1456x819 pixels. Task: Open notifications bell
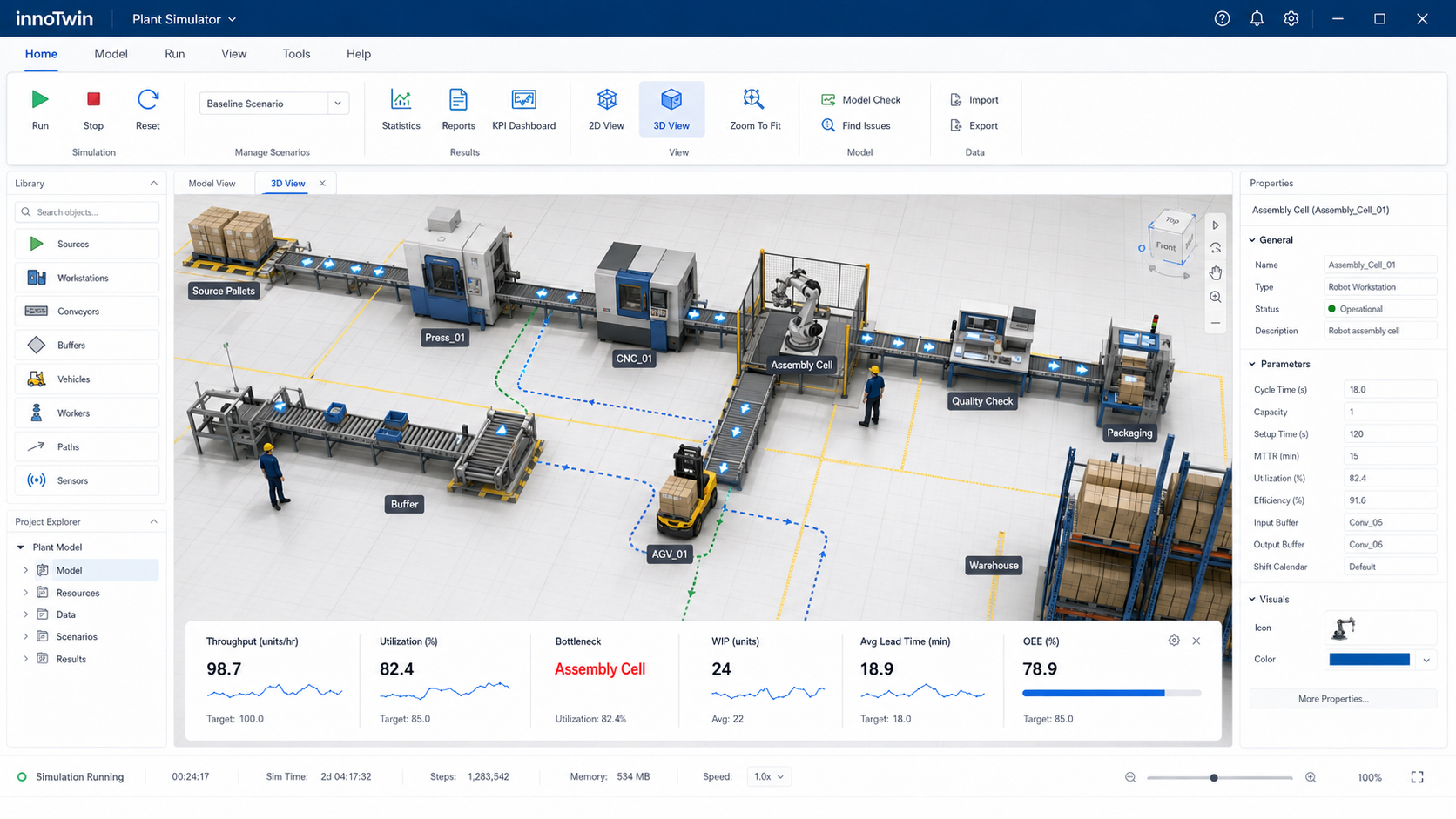pyautogui.click(x=1257, y=18)
